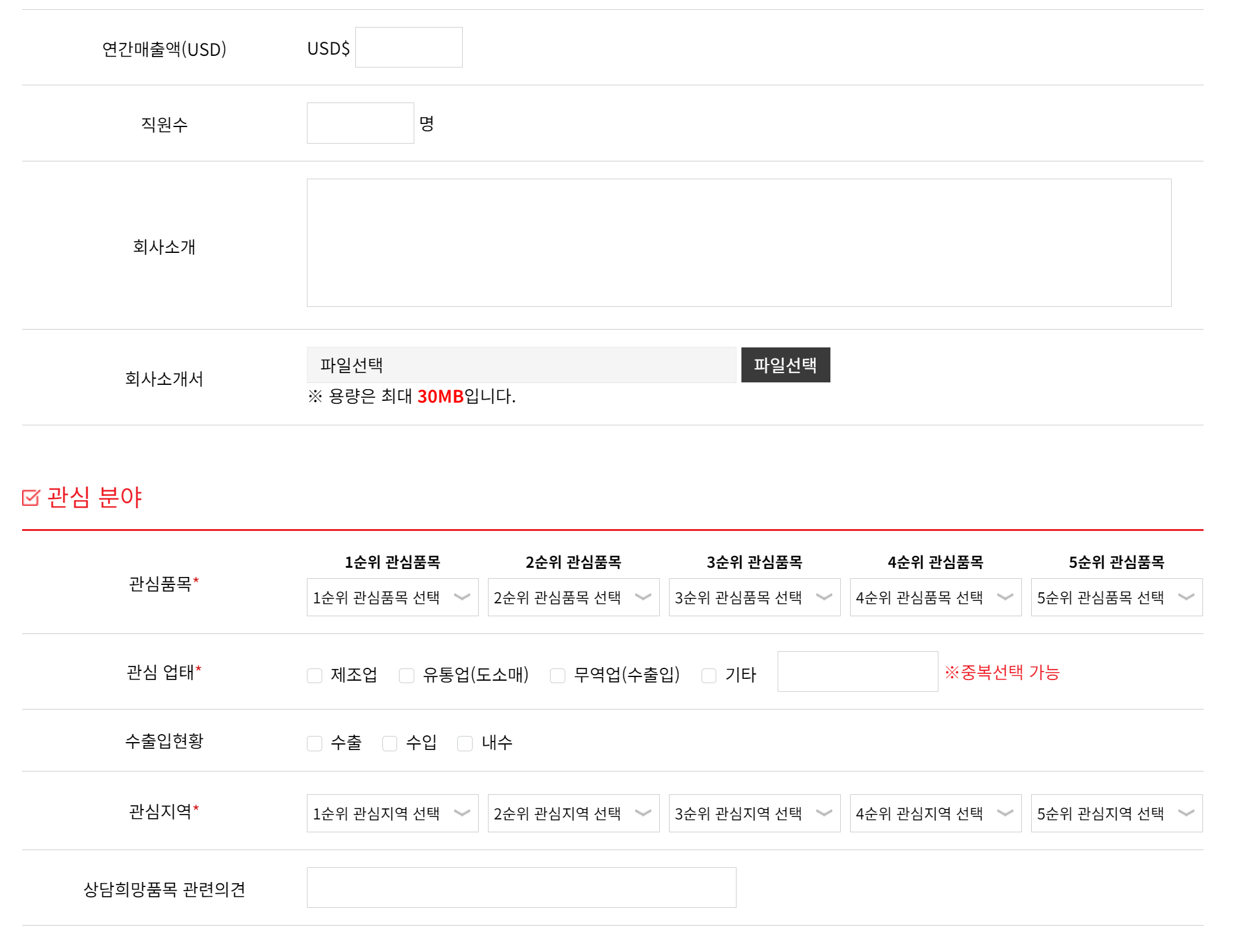Viewport: 1249px width, 952px height.
Task: Mark the 내수 checkbox
Action: (x=465, y=743)
